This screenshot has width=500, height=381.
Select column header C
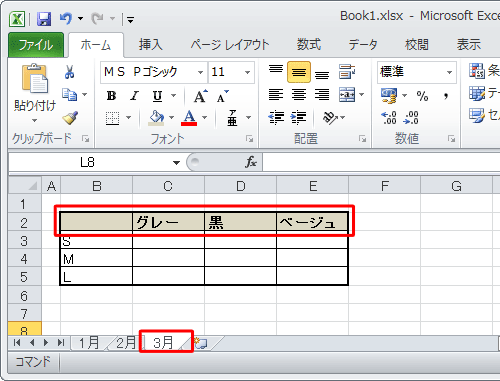[x=168, y=185]
